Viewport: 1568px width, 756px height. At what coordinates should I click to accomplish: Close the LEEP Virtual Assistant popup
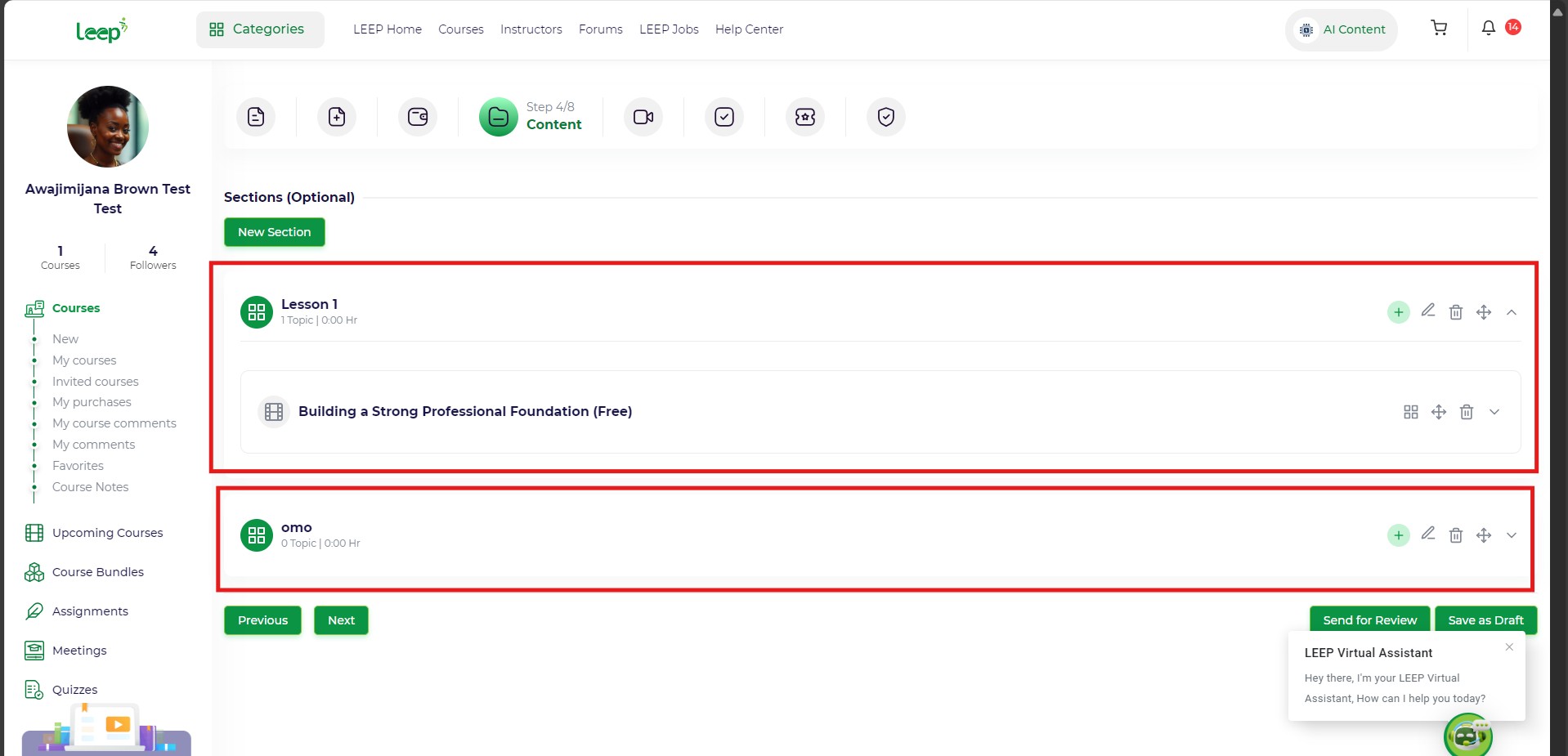pyautogui.click(x=1508, y=647)
